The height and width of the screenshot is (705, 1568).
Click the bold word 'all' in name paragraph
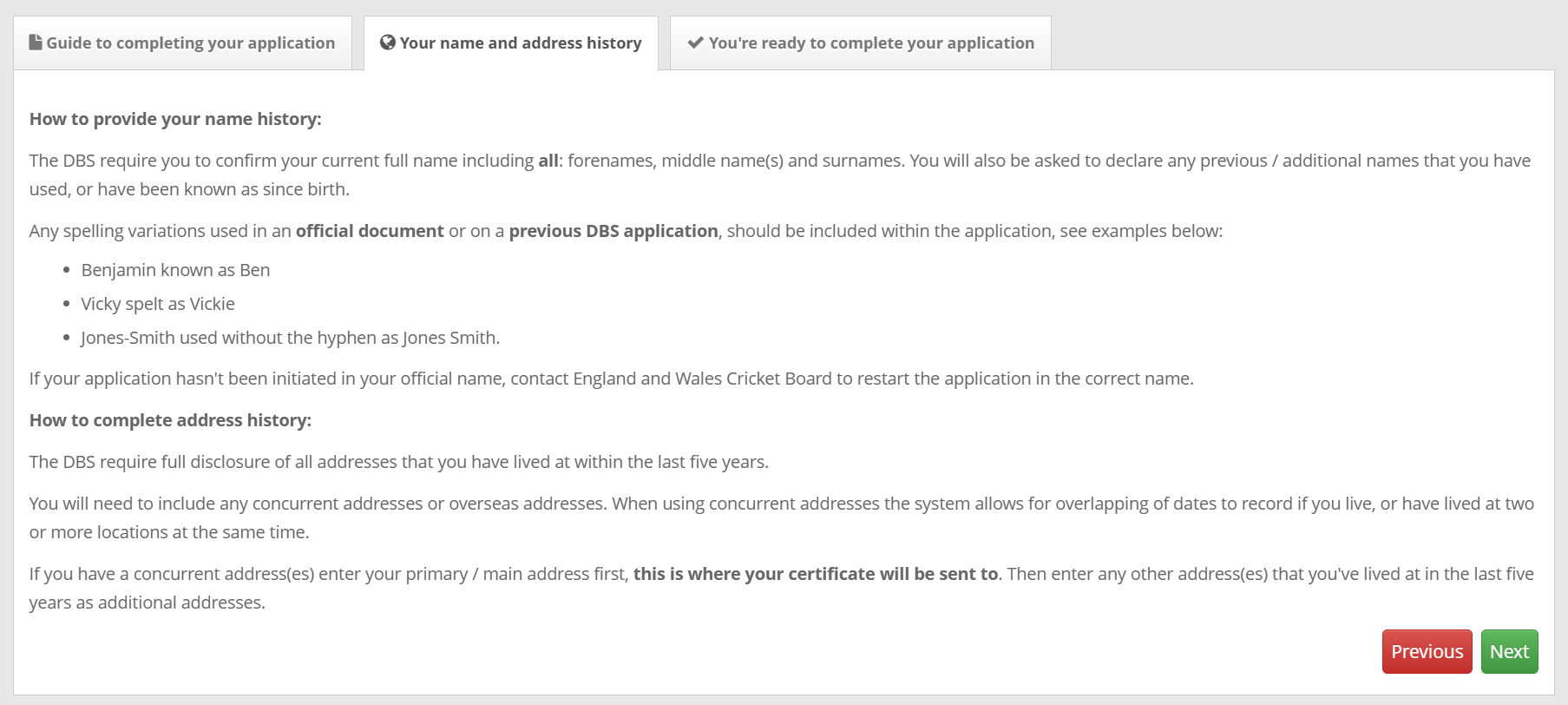pos(548,161)
